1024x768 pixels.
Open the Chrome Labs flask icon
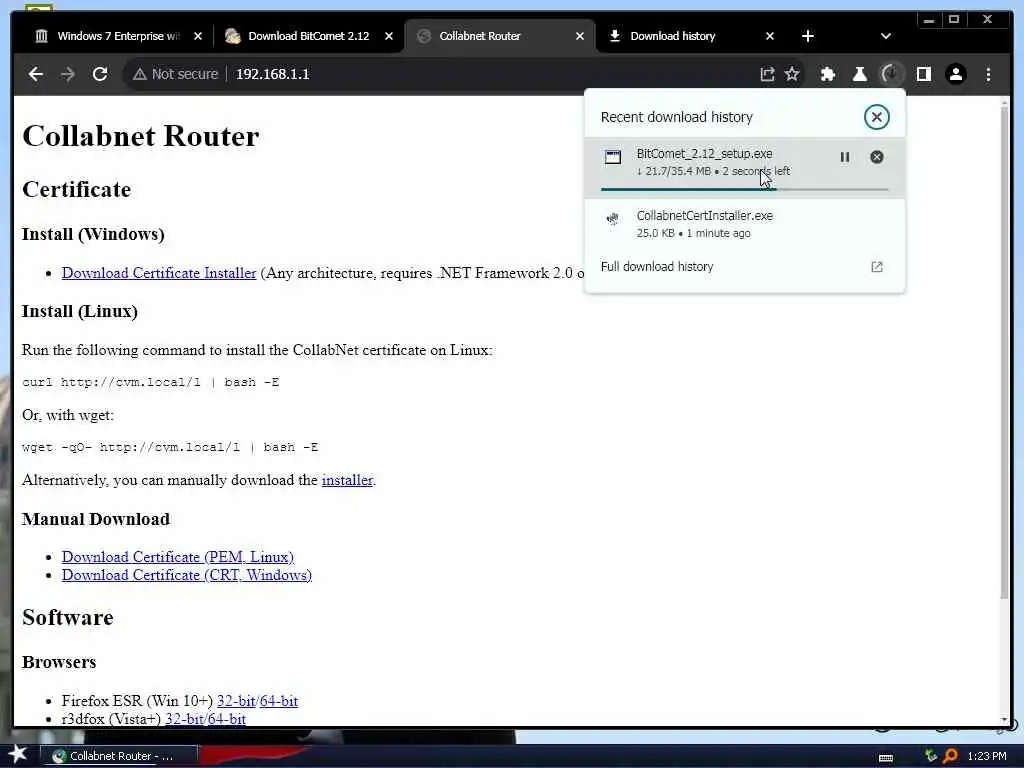pyautogui.click(x=859, y=74)
